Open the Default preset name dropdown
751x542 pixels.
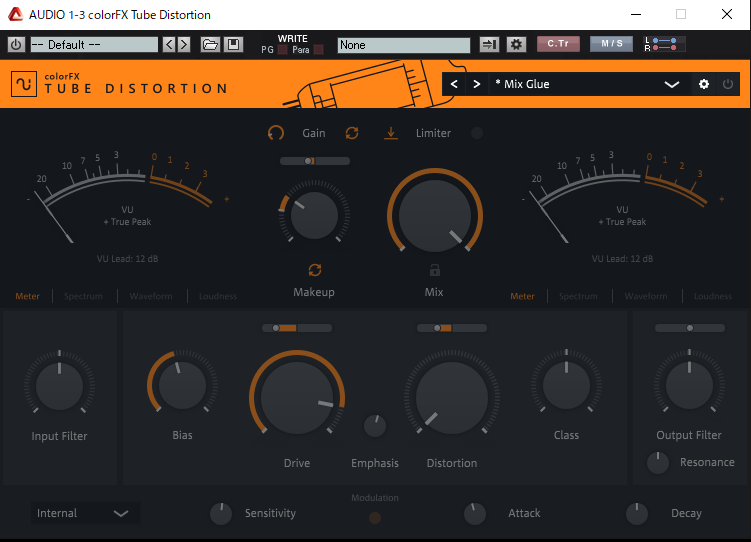point(94,45)
